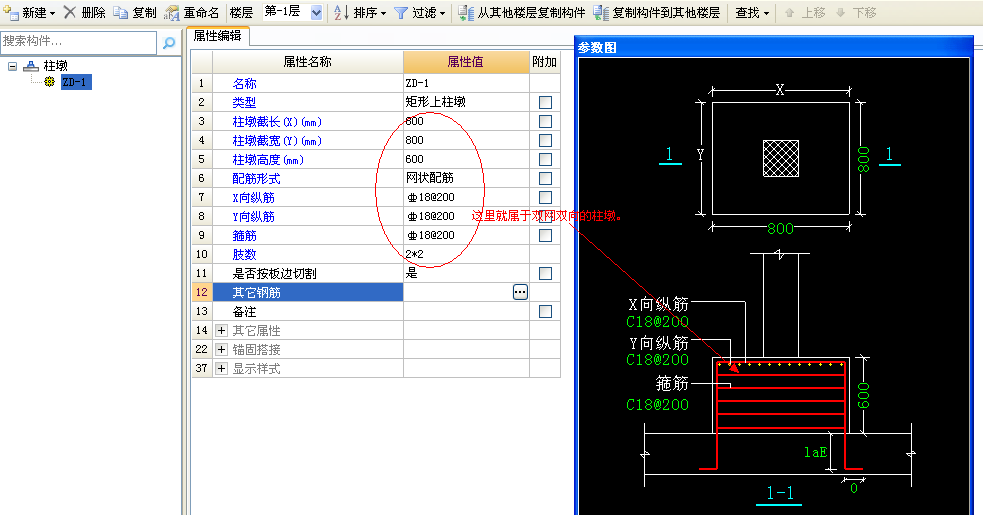
Task: Click the 参数图 panel title bar
Action: (x=774, y=47)
